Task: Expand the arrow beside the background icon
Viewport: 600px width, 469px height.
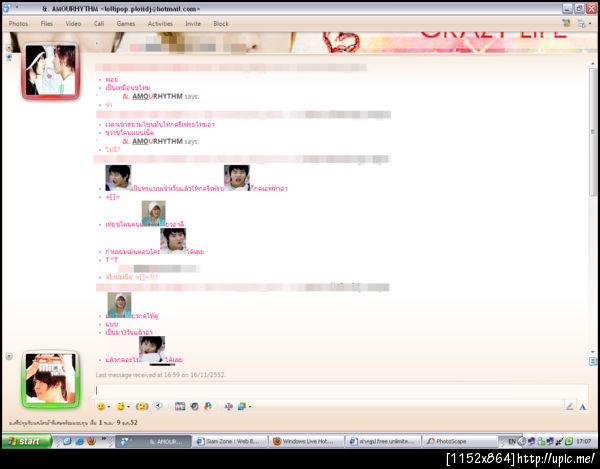Action: click(250, 407)
